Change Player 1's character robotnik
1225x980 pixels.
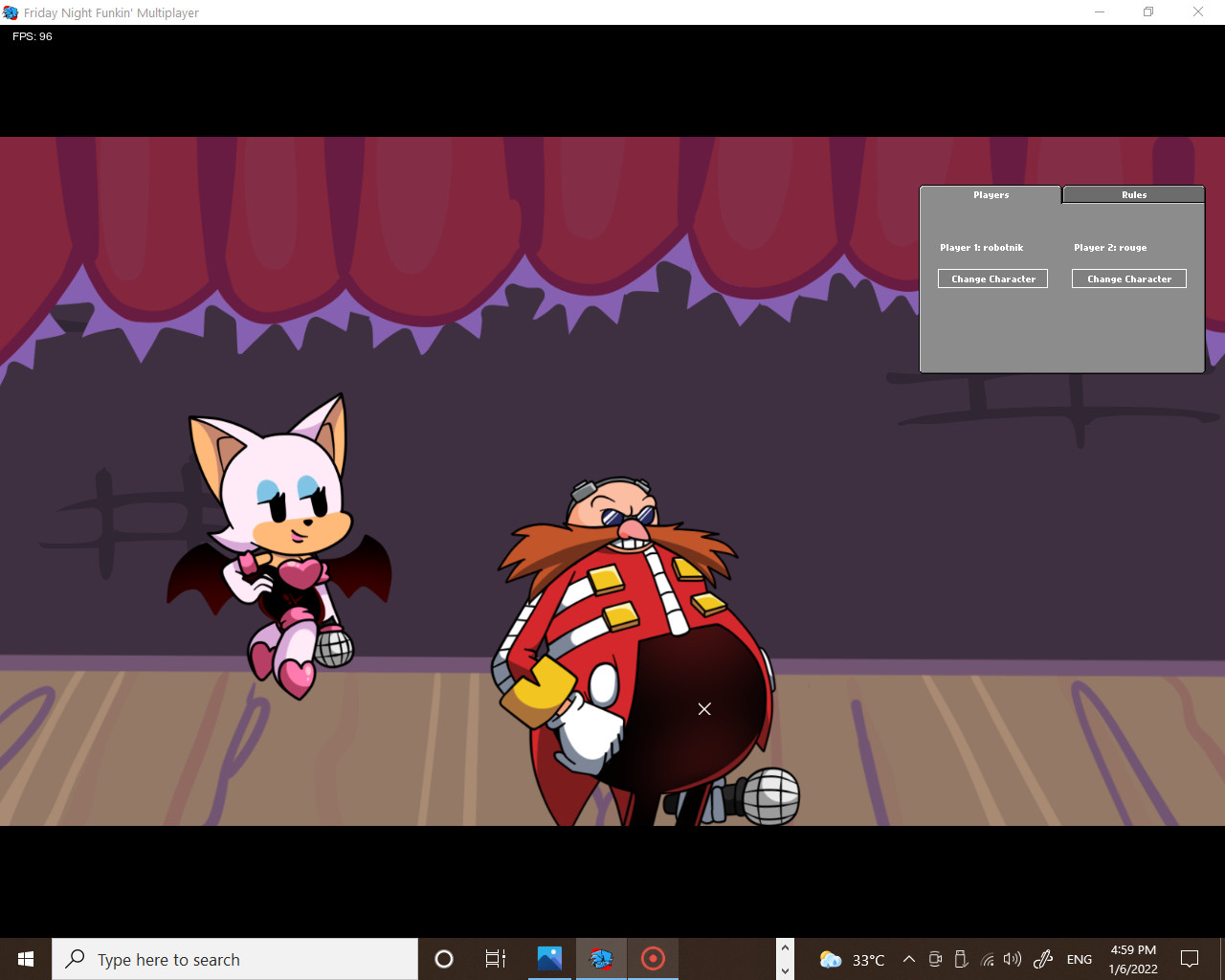point(992,278)
